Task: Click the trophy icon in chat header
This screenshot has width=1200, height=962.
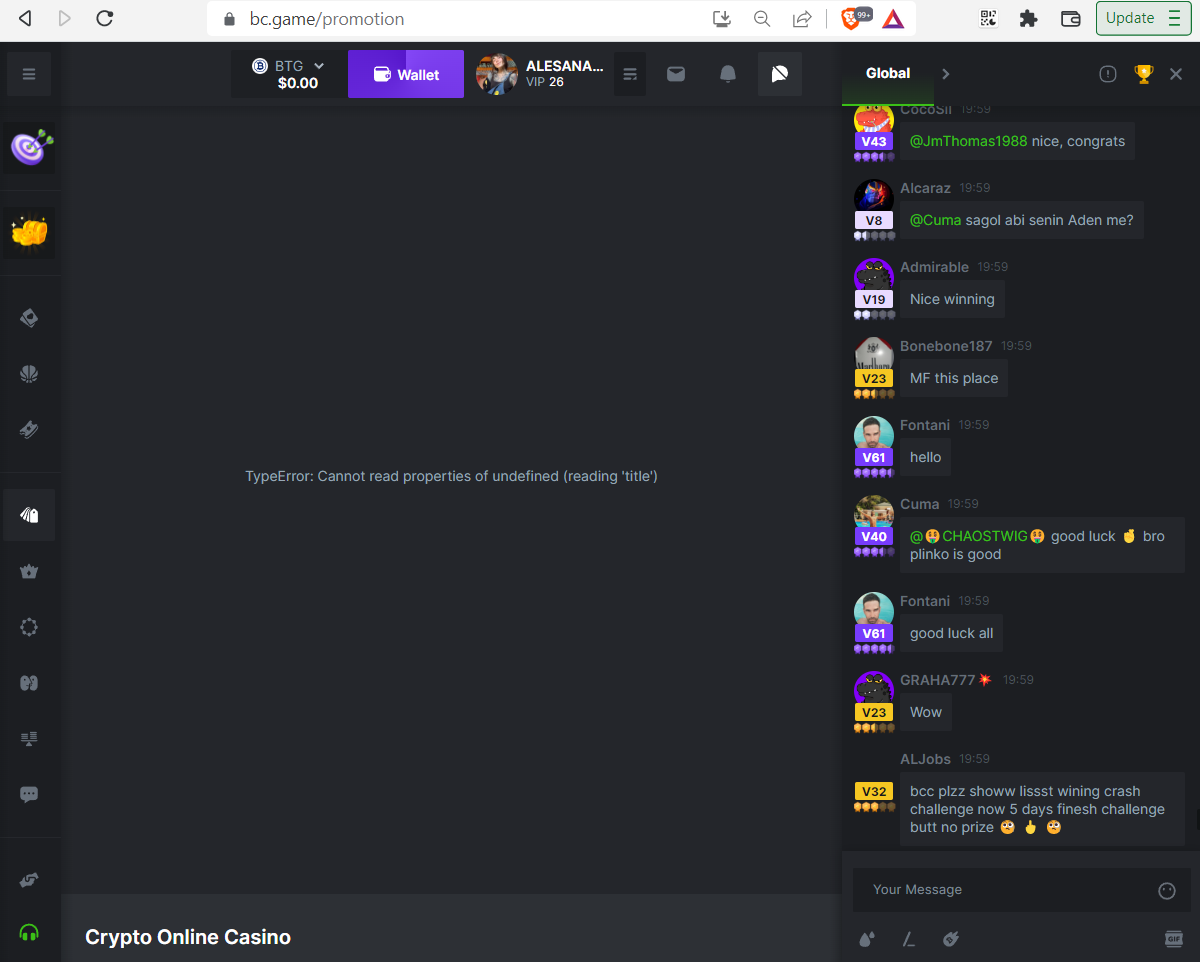Action: (1143, 74)
